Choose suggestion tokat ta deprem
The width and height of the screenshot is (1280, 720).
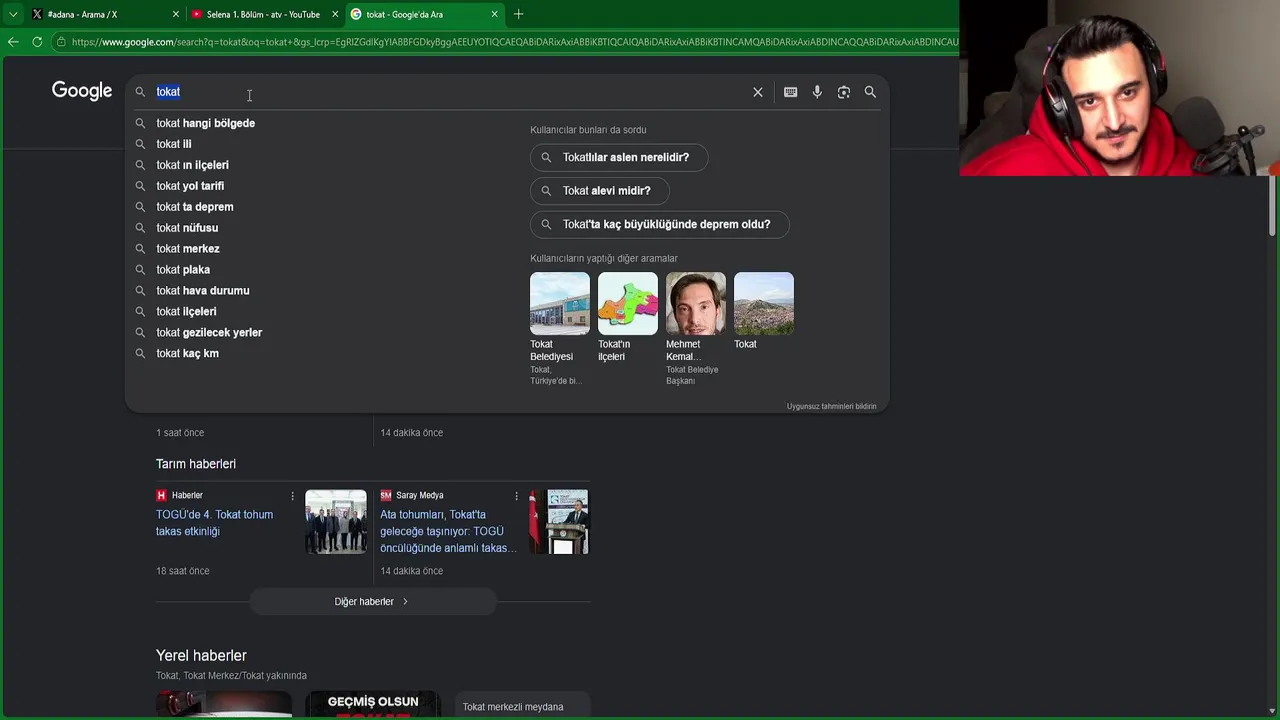point(195,207)
